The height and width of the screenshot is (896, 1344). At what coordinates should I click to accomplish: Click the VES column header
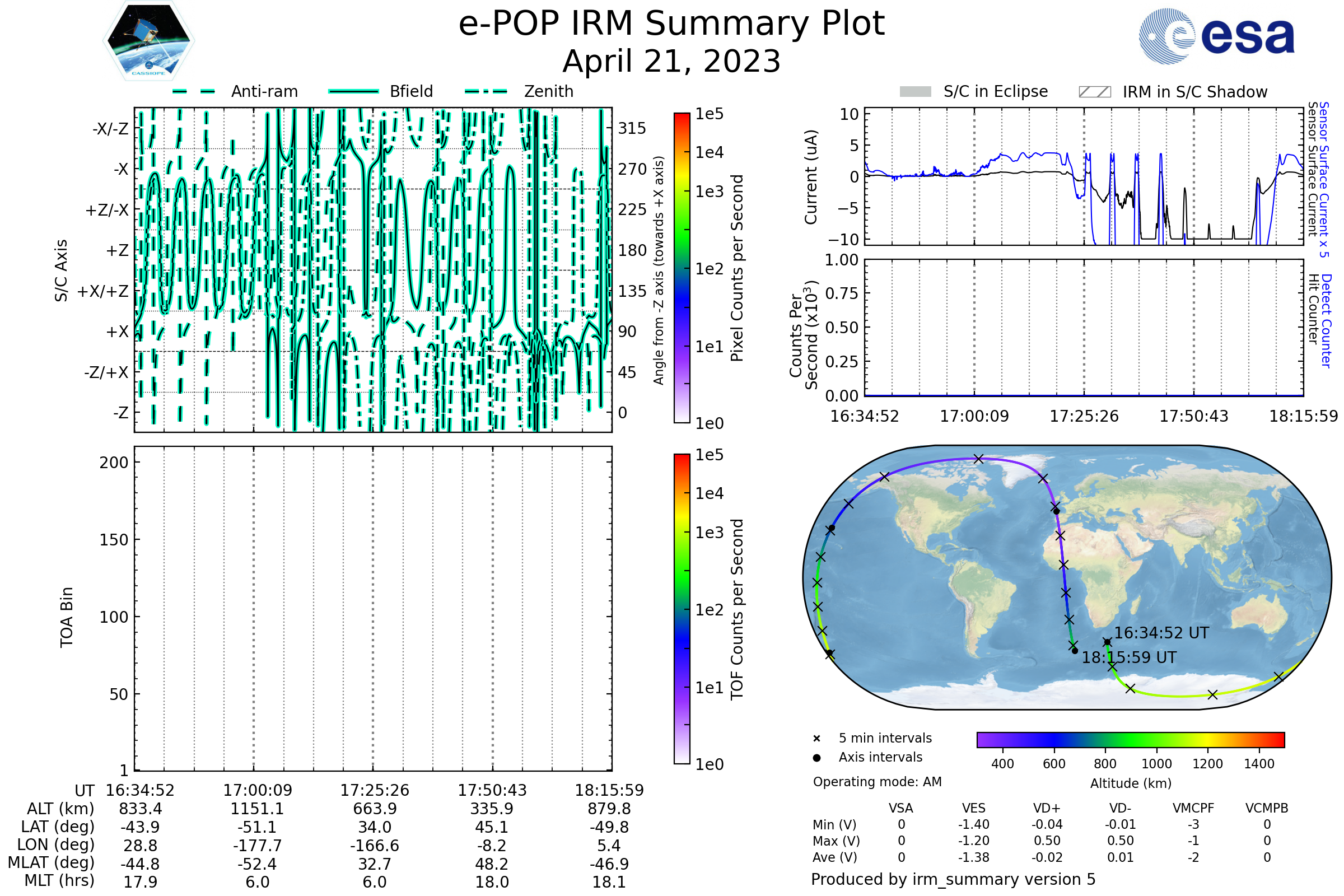point(974,809)
